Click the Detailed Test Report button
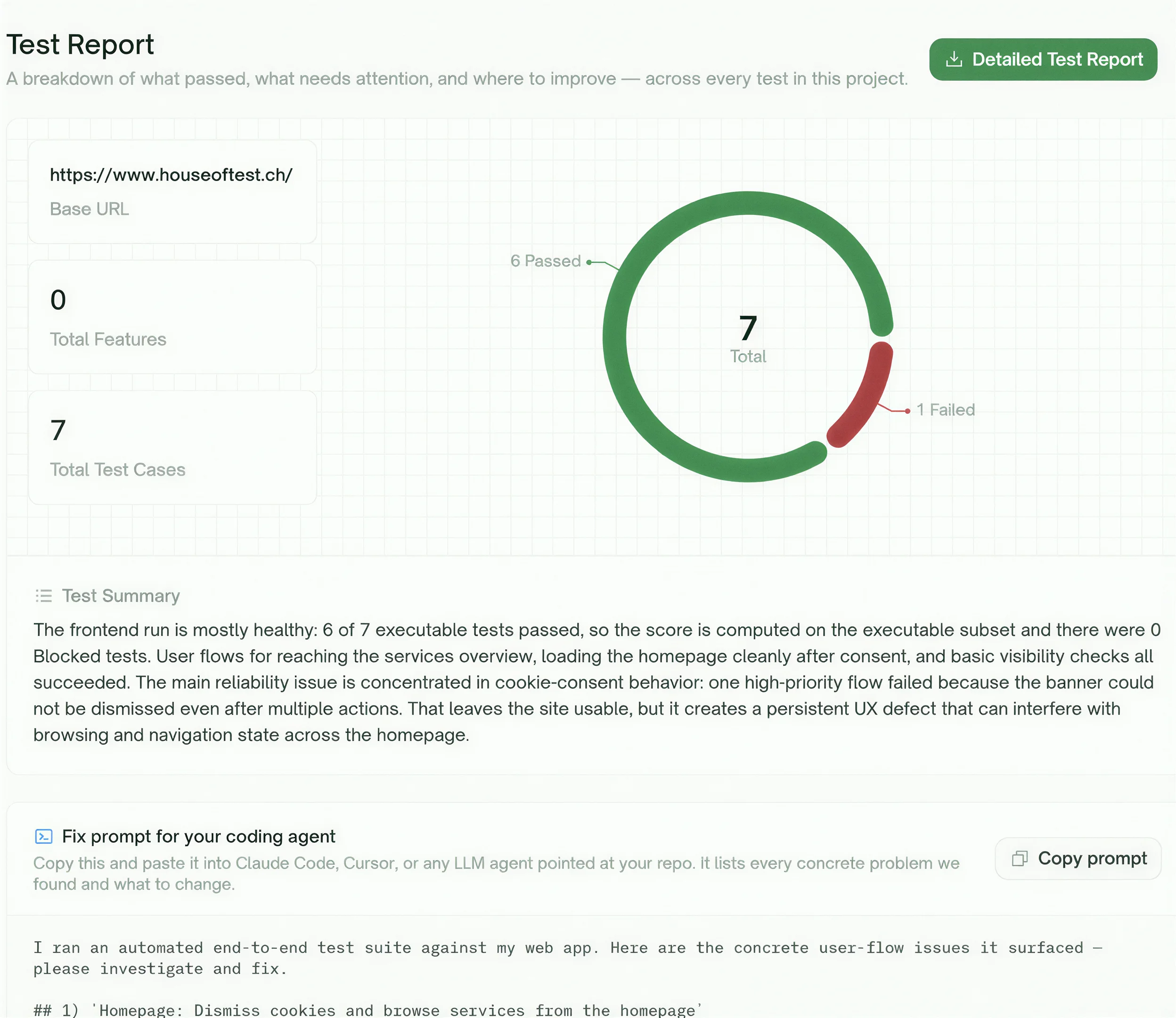Viewport: 1176px width, 1018px height. pos(1043,59)
